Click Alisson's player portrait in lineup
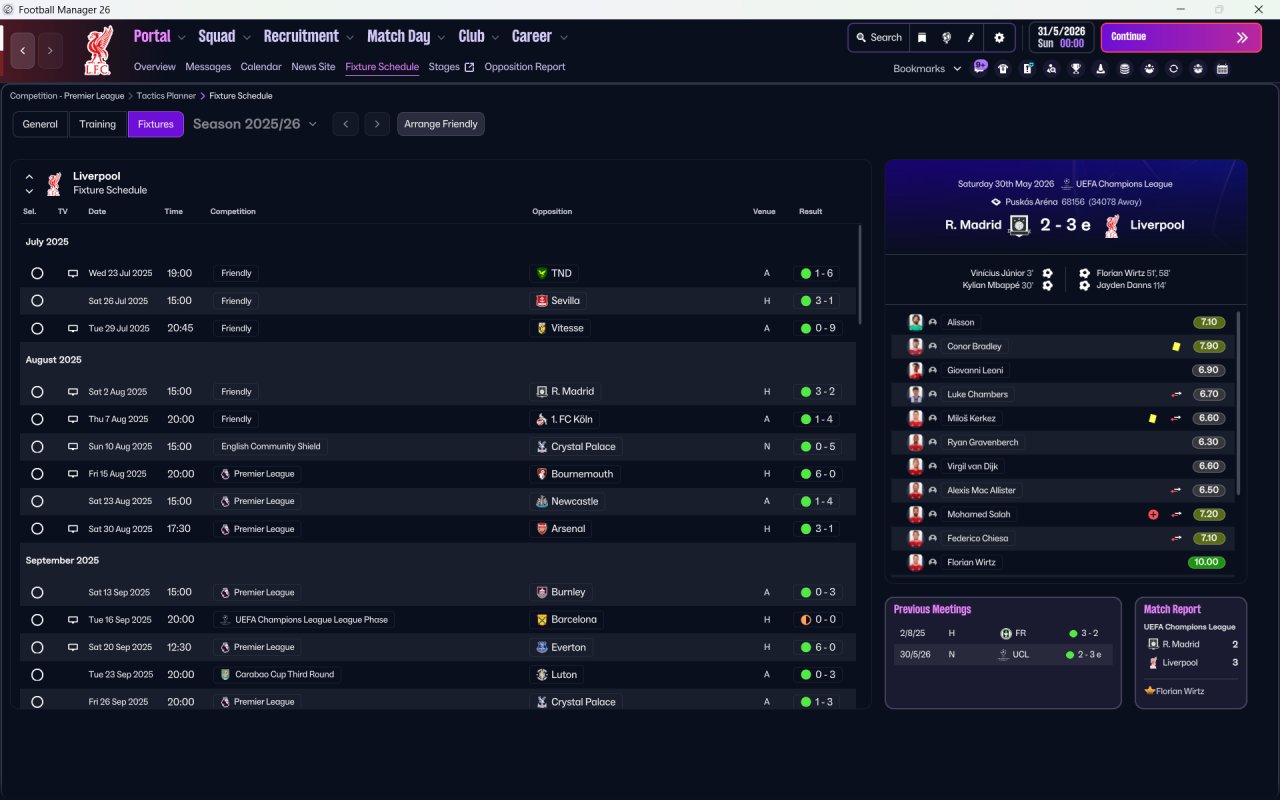The width and height of the screenshot is (1280, 800). point(915,322)
